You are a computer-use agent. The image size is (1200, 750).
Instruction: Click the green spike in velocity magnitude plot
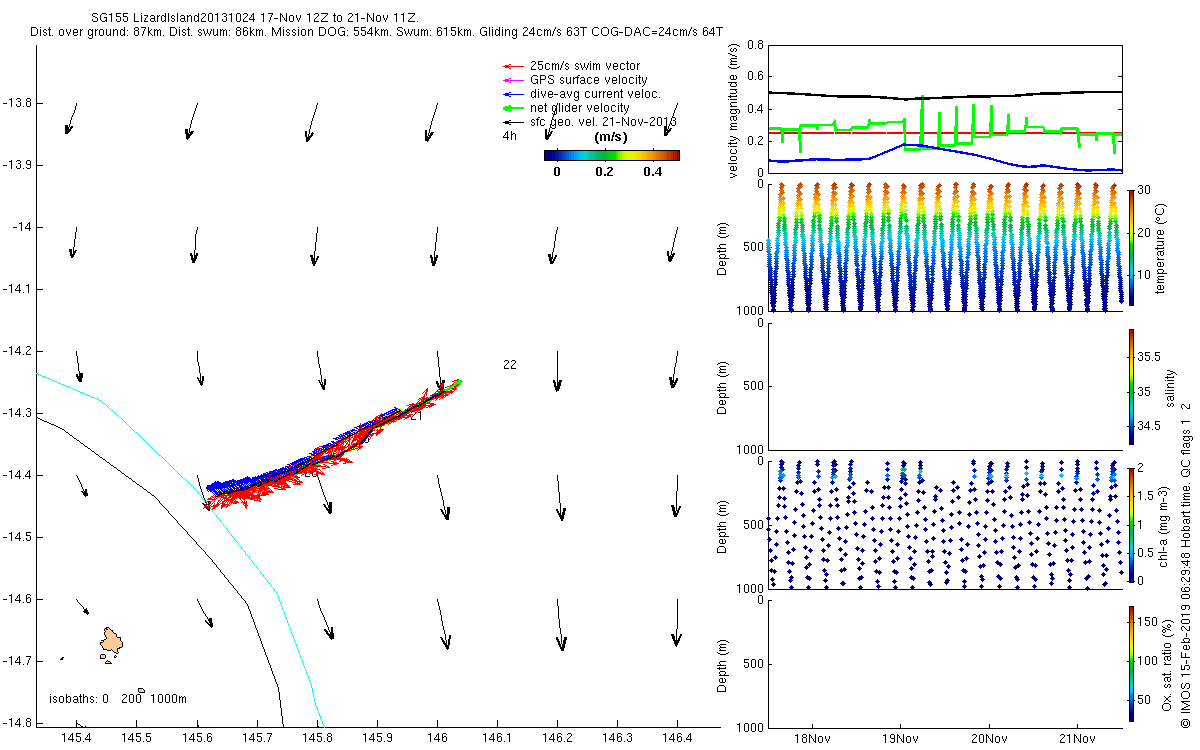(921, 120)
